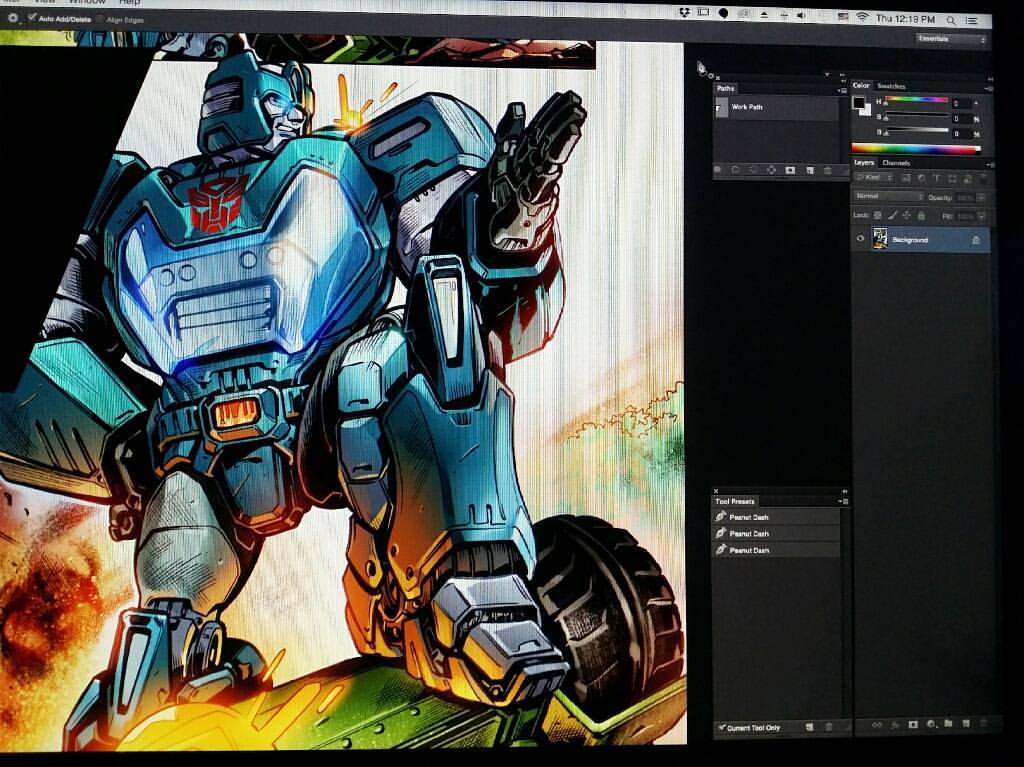Viewport: 1024px width, 767px height.
Task: Filter layers by type layers icon
Action: (937, 178)
